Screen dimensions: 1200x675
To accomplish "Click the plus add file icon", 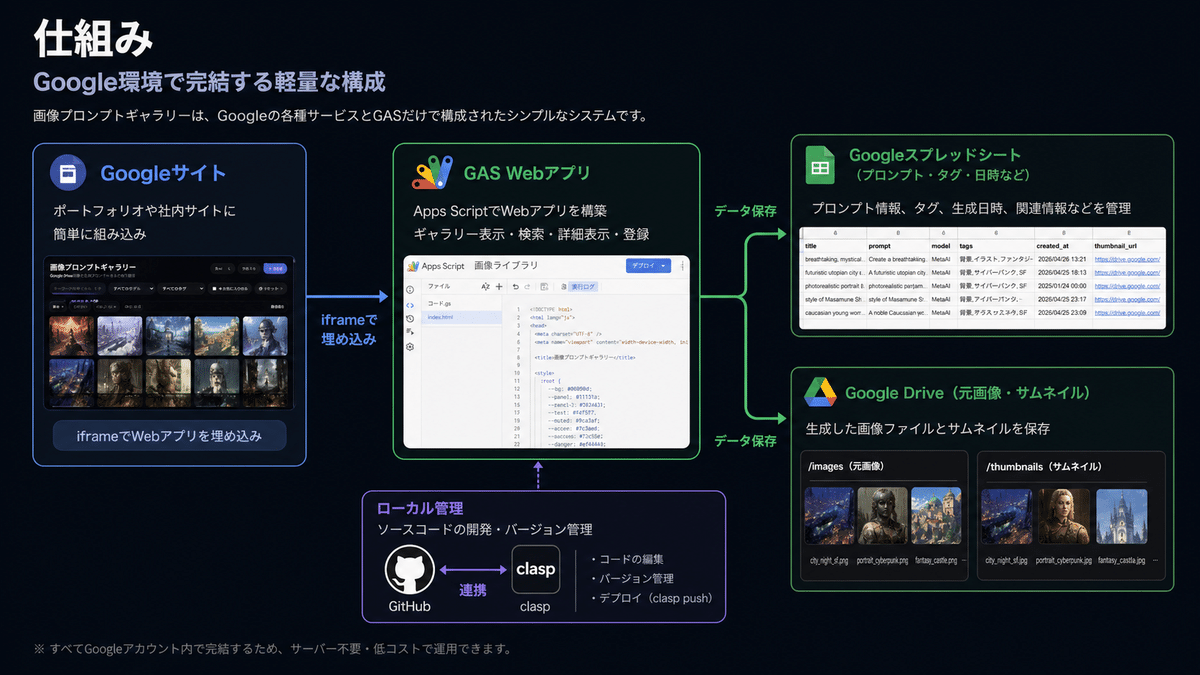I will point(499,286).
